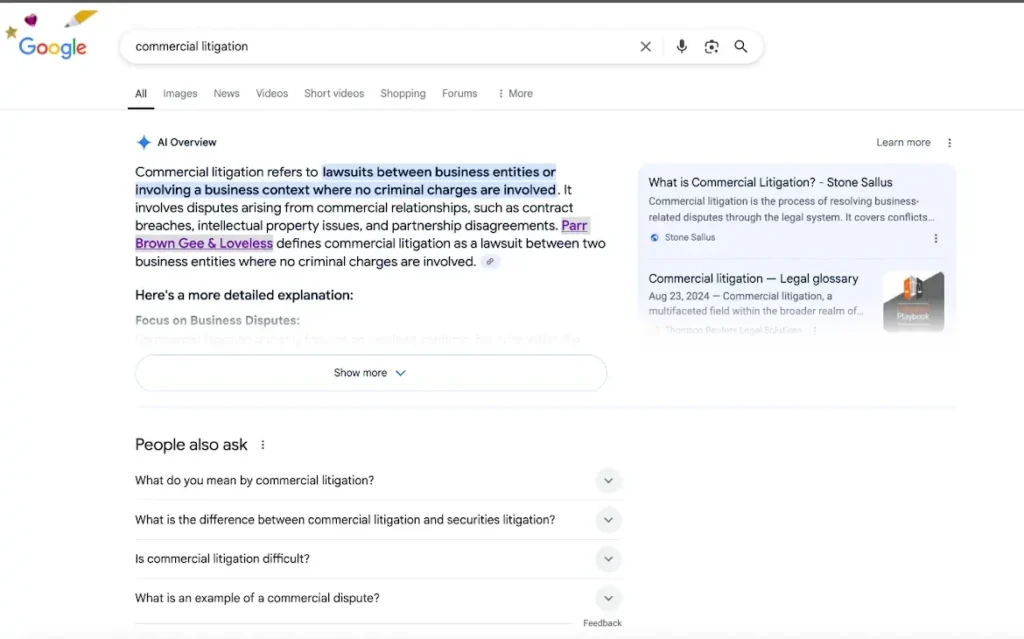Viewport: 1024px width, 639px height.
Task: Click the AI Overview sparkle icon
Action: pyautogui.click(x=143, y=142)
